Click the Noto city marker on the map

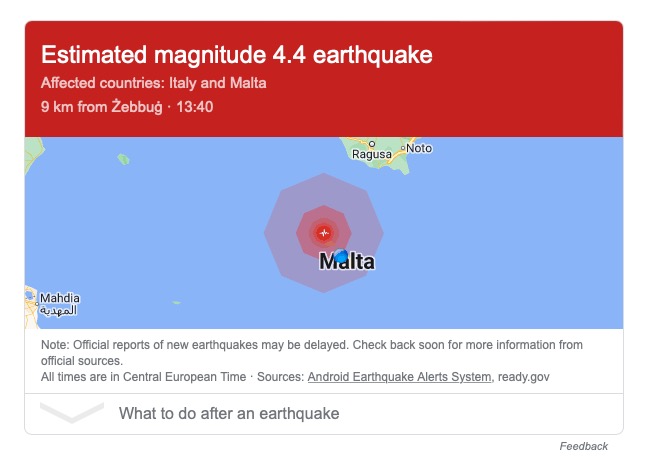coord(403,148)
